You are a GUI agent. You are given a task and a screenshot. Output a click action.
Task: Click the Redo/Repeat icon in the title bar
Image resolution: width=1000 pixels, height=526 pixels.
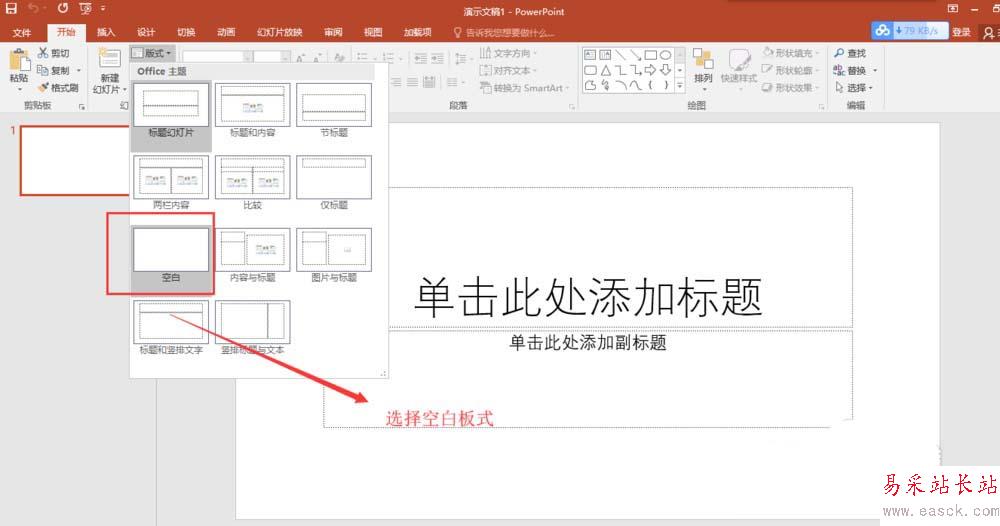[x=62, y=9]
